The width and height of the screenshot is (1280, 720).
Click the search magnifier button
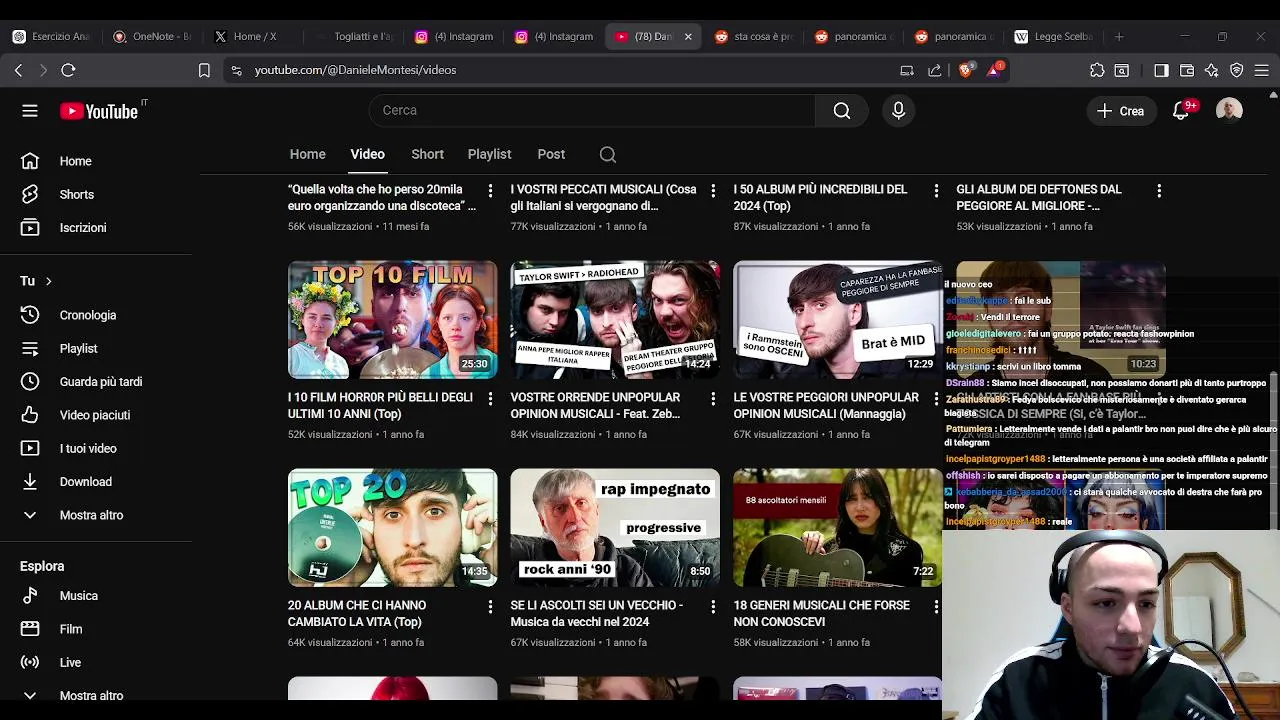(842, 111)
